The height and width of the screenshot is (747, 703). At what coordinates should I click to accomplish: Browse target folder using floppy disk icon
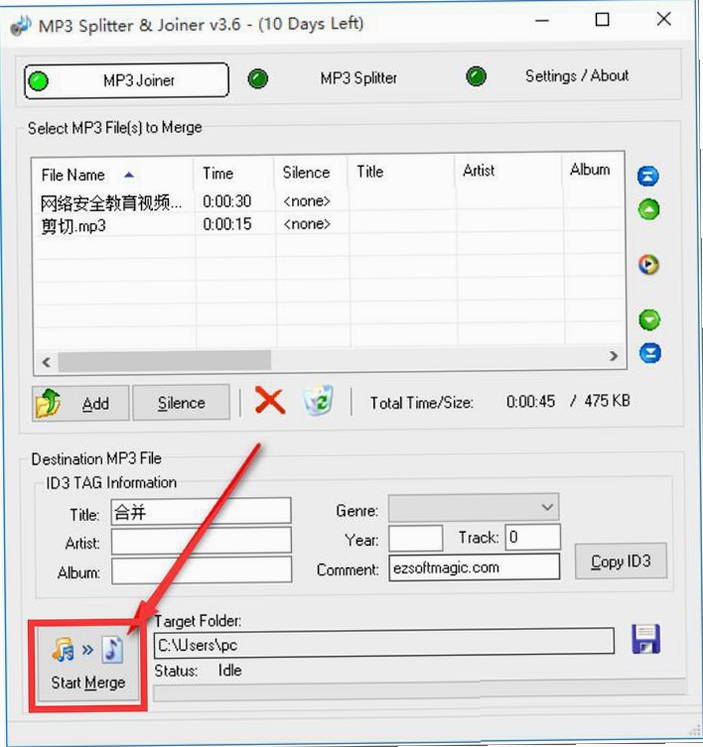pyautogui.click(x=646, y=639)
